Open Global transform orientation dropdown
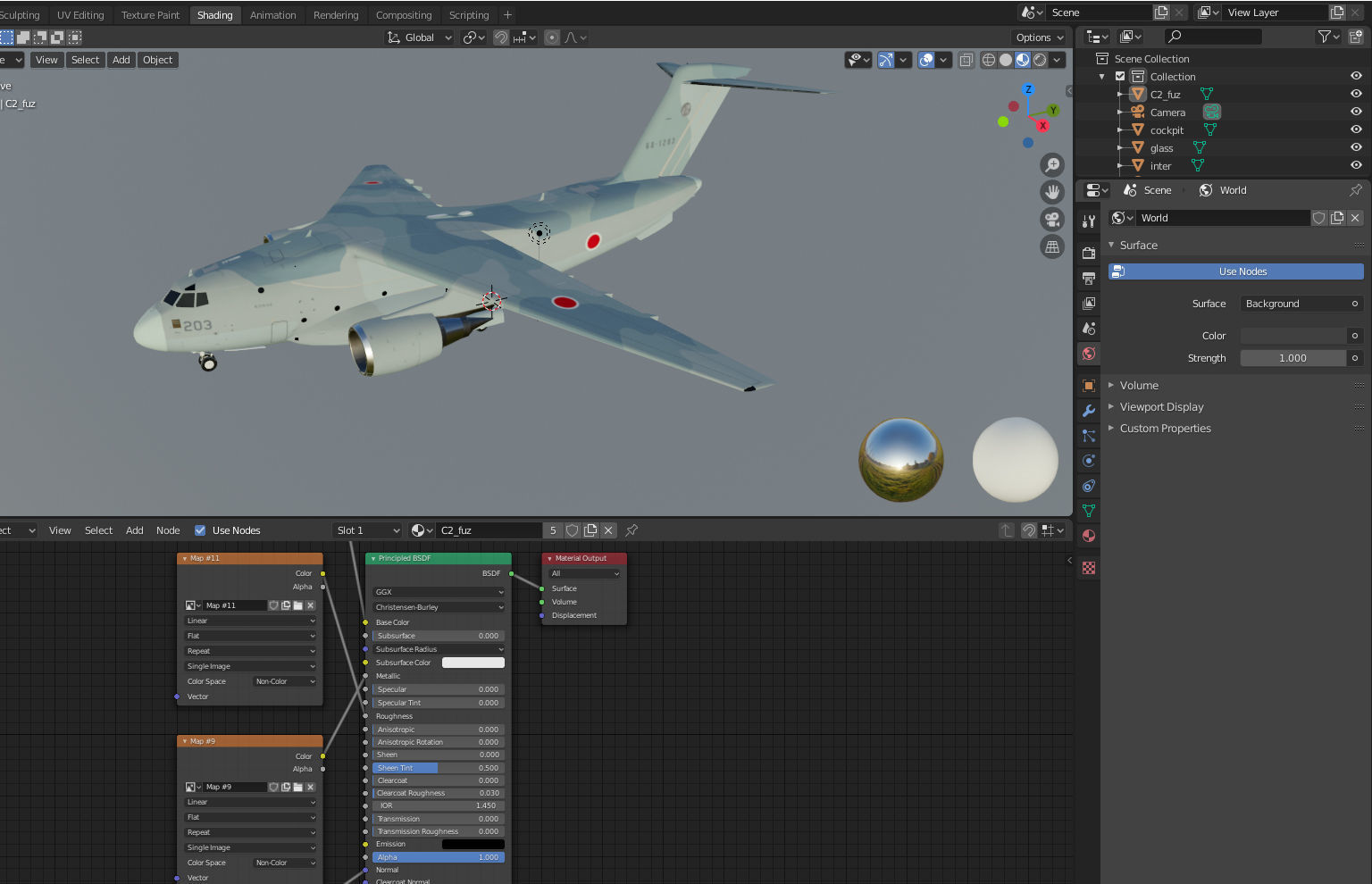This screenshot has width=1372, height=884. (x=419, y=38)
